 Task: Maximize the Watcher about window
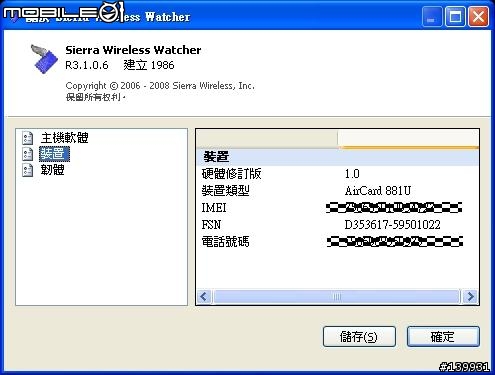(x=455, y=16)
